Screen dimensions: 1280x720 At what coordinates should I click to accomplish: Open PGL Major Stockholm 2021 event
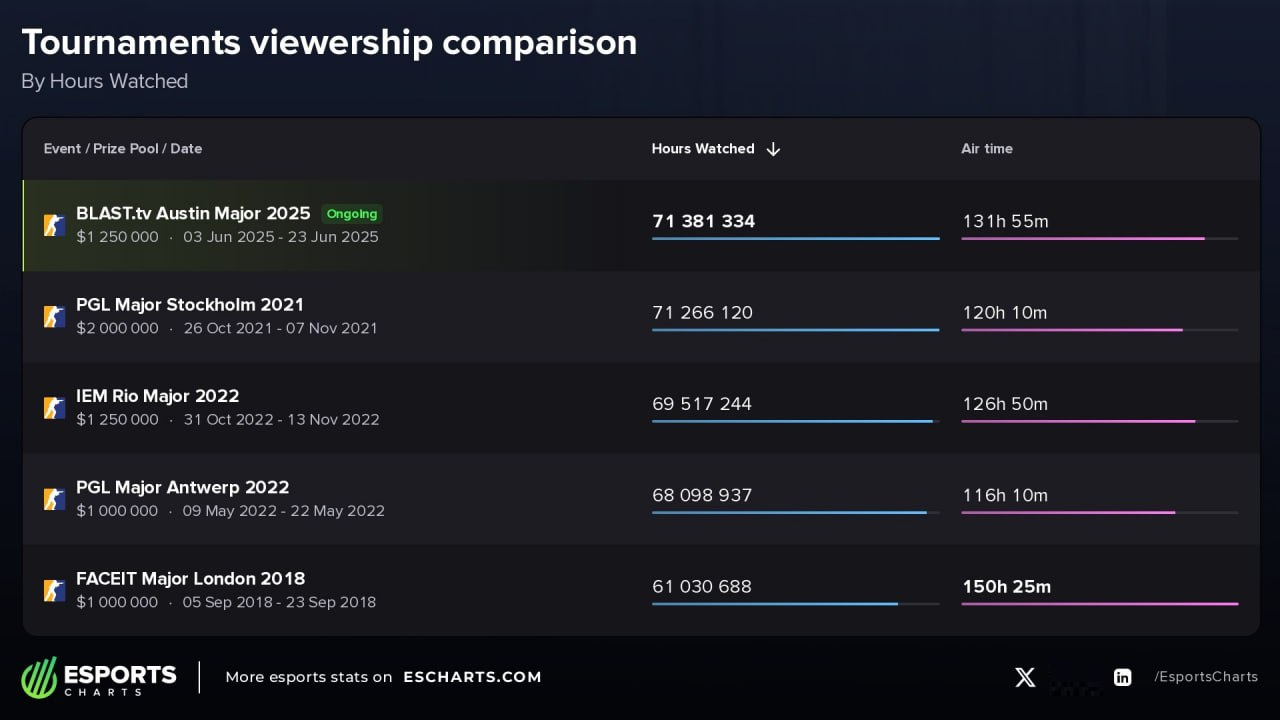(x=190, y=304)
